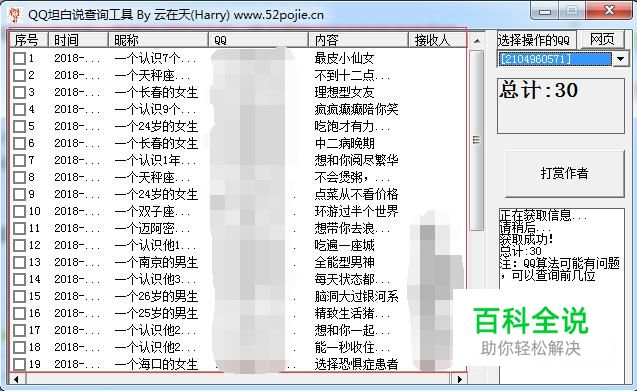Toggle checkbox for row 13
The height and width of the screenshot is (391, 637).
(19, 263)
